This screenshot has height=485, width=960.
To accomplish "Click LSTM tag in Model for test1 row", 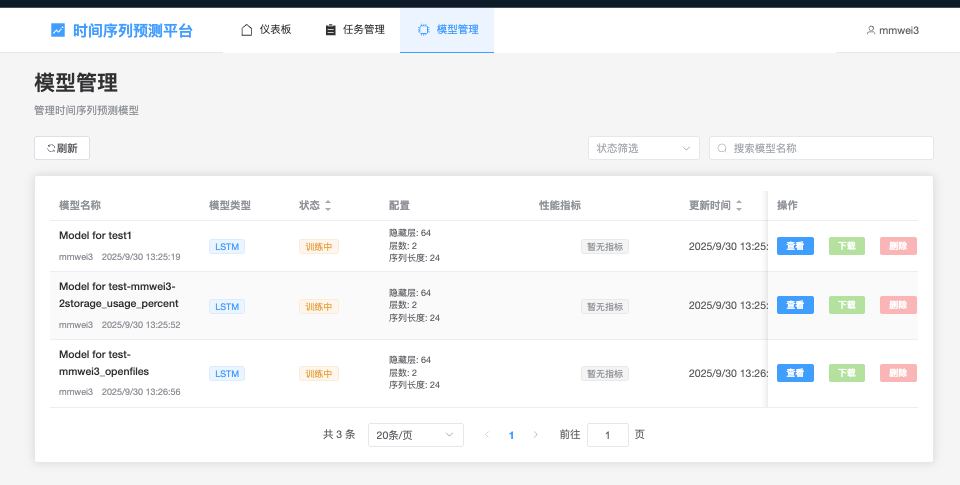I will pos(227,247).
